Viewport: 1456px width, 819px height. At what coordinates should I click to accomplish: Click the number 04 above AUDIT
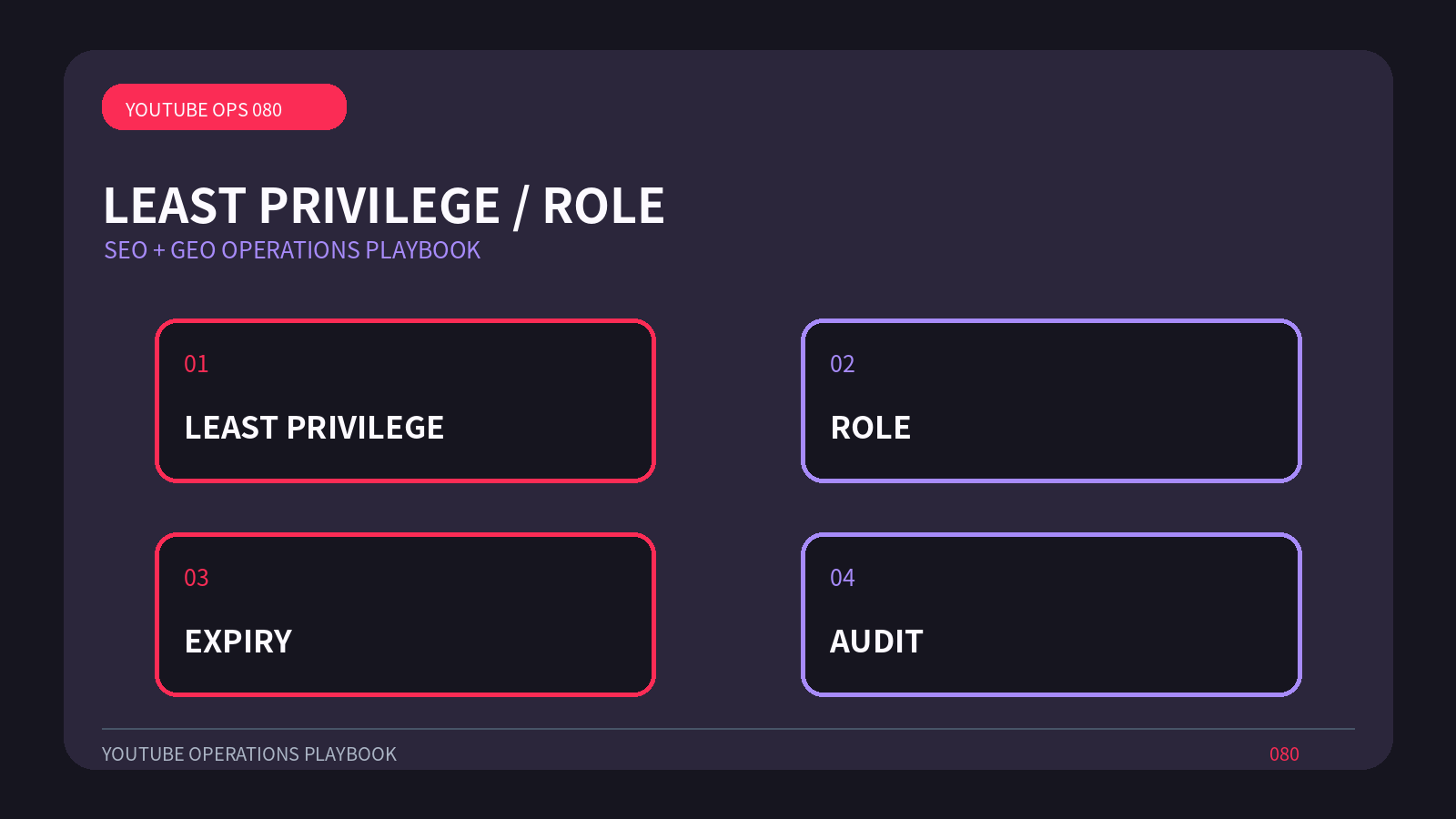pyautogui.click(x=843, y=578)
